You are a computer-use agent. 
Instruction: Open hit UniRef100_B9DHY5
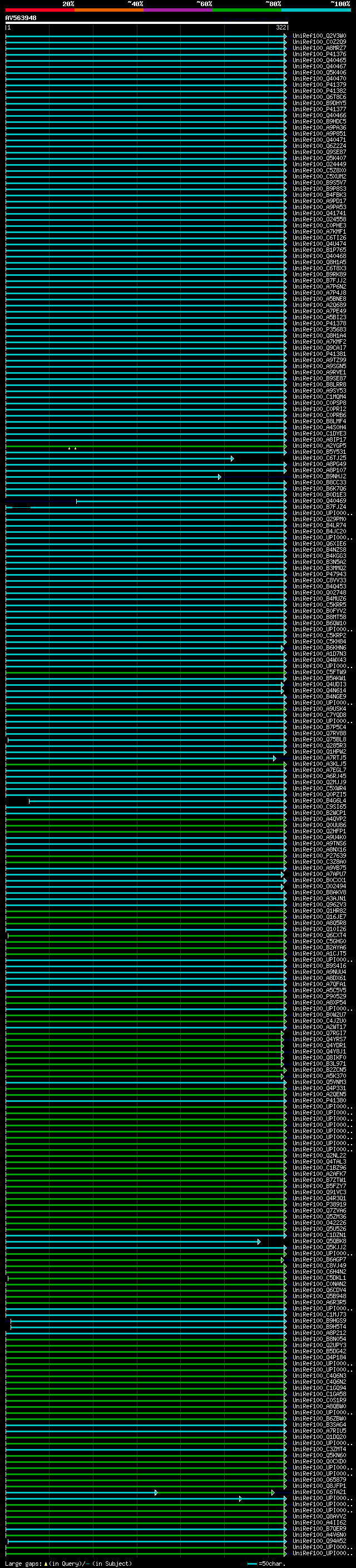(x=319, y=103)
